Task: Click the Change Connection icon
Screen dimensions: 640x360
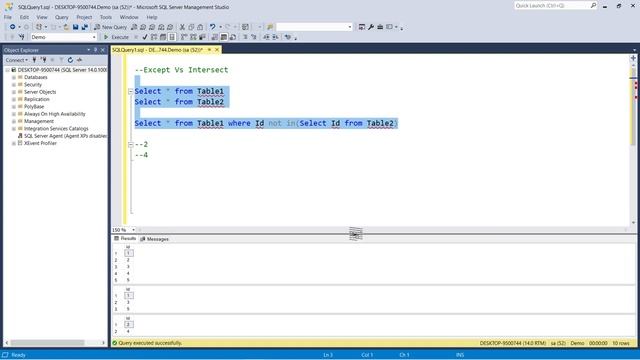Action: tap(22, 37)
